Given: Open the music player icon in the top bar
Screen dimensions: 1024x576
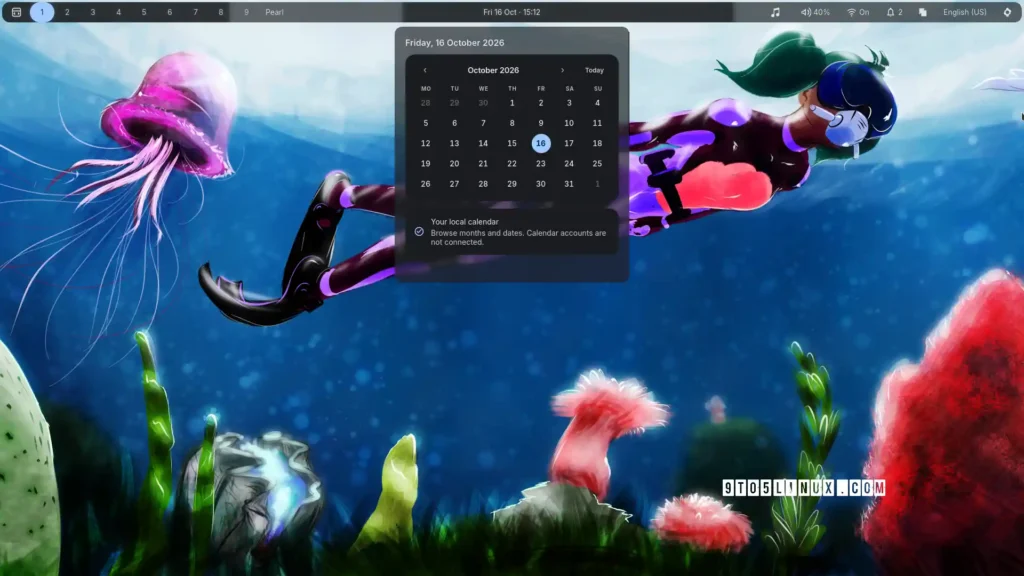Looking at the screenshot, I should (x=775, y=12).
